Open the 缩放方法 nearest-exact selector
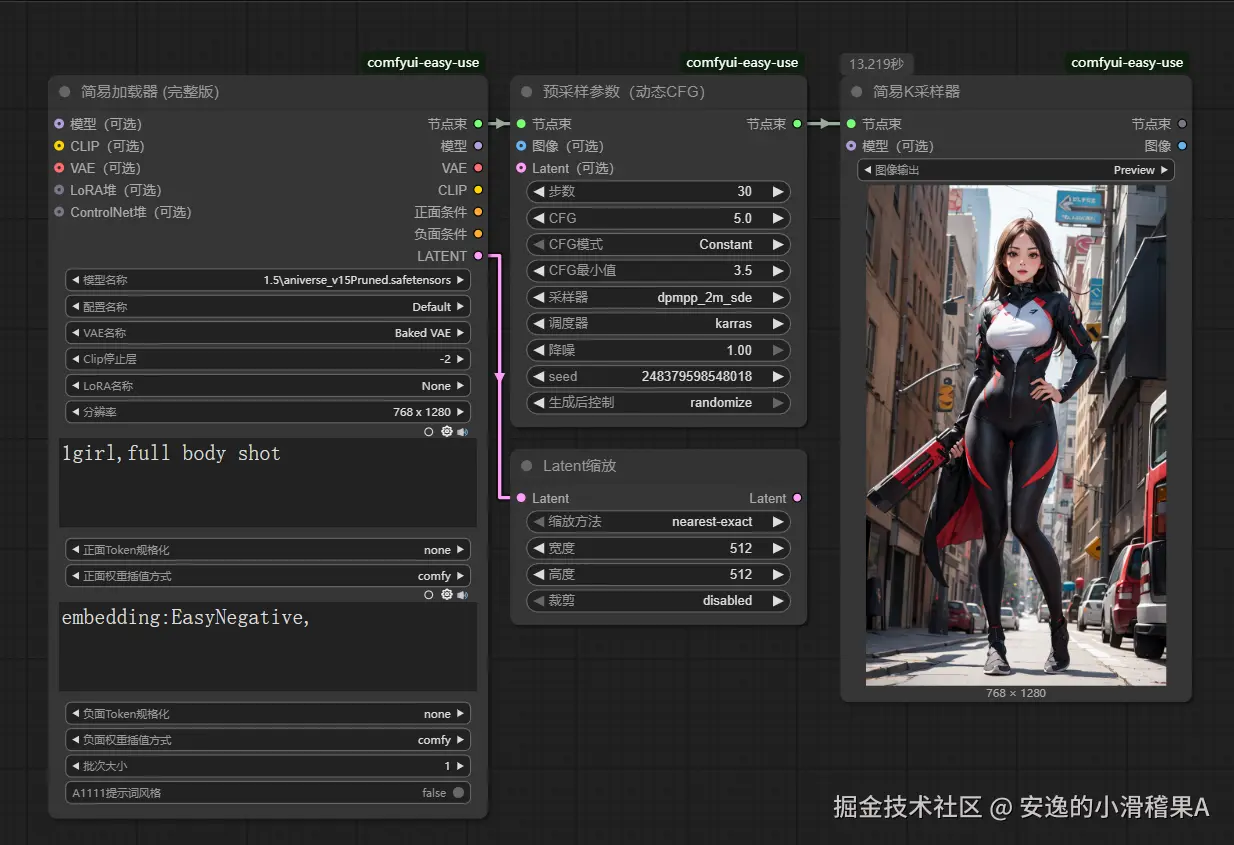Viewport: 1234px width, 845px height. (659, 522)
